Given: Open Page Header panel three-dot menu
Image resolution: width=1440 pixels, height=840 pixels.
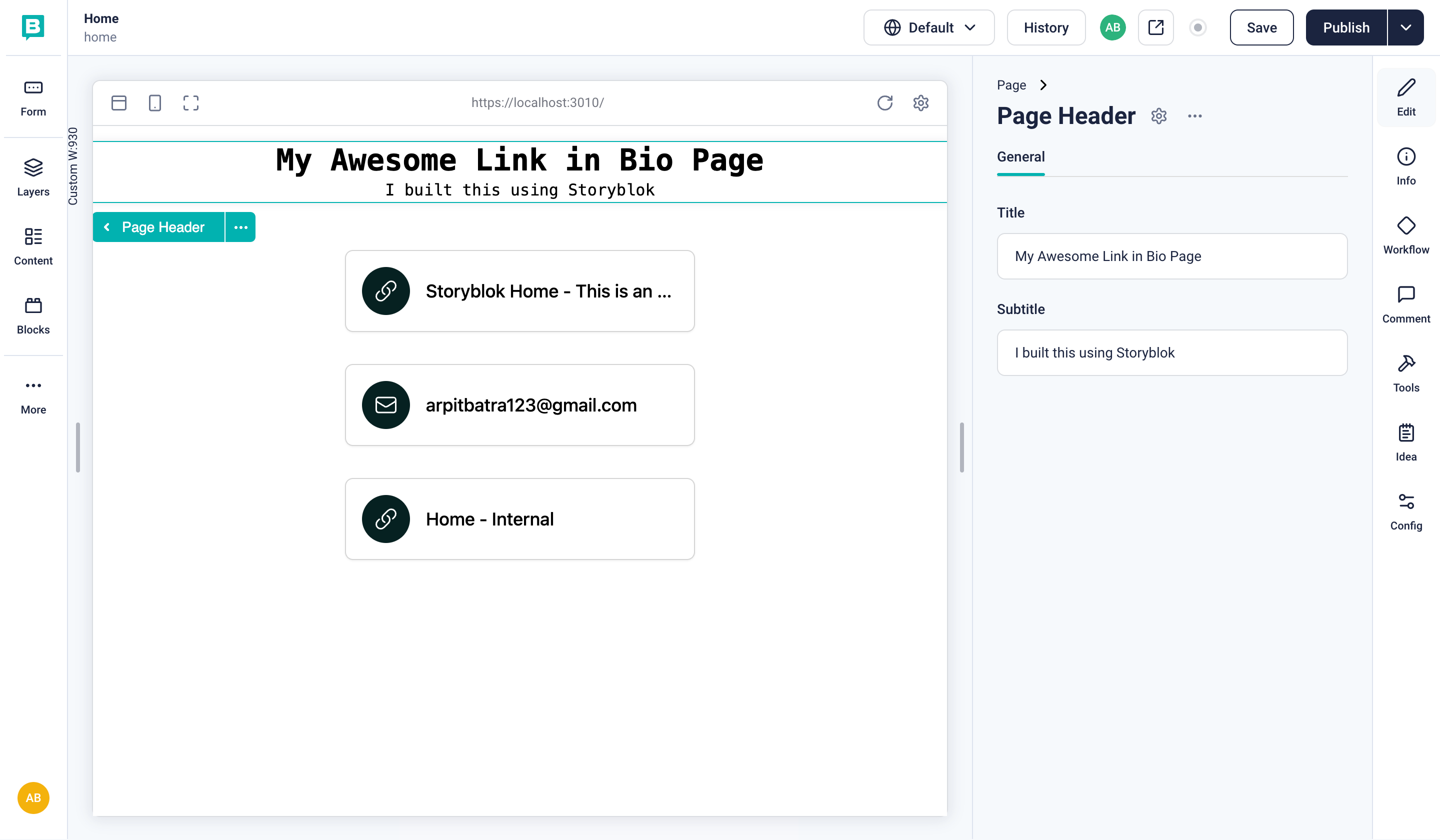Looking at the screenshot, I should [x=1195, y=116].
